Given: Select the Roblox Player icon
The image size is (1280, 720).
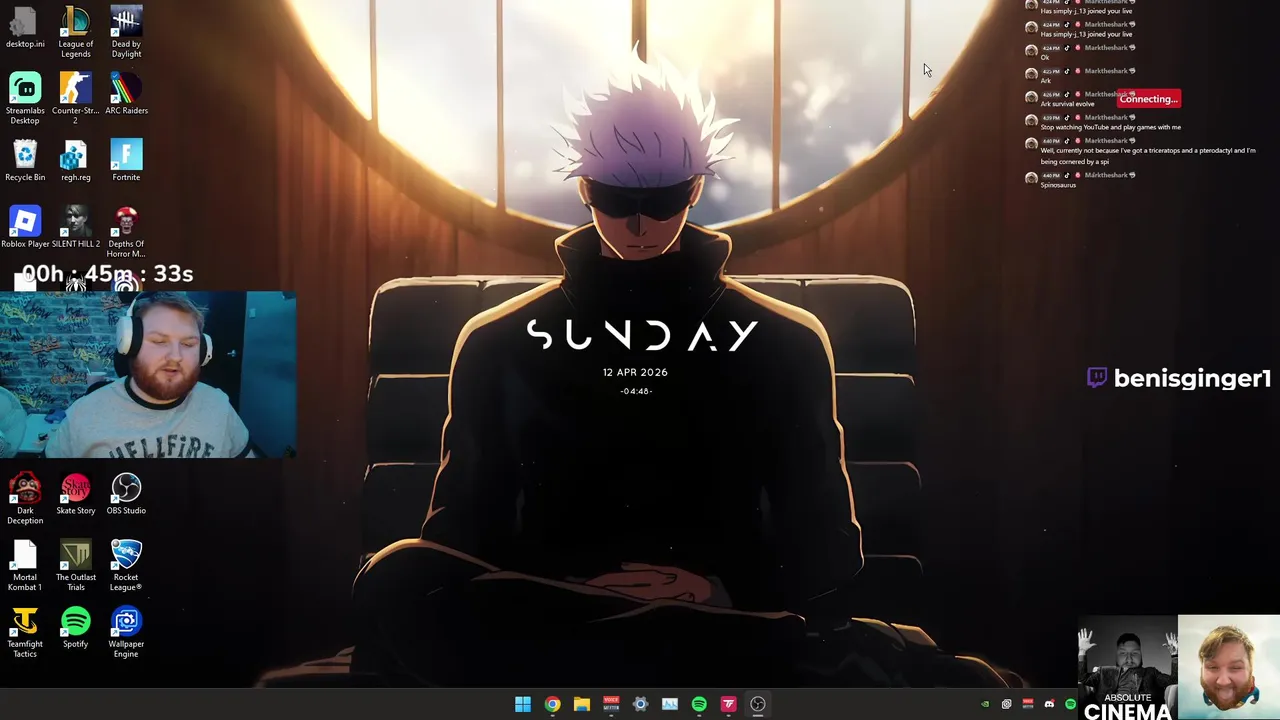Looking at the screenshot, I should tap(25, 227).
